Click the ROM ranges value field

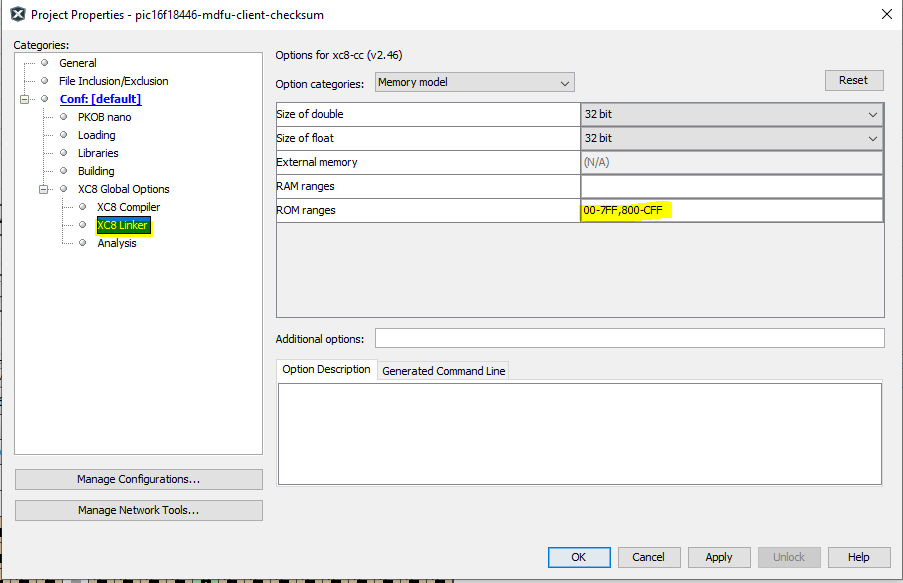[731, 210]
